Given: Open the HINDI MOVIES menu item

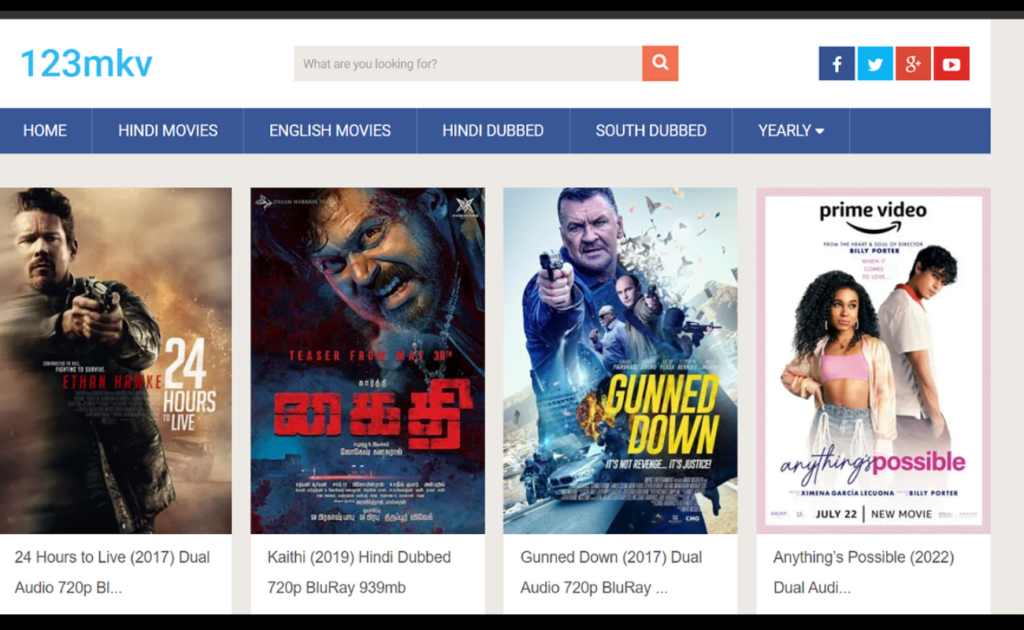Looking at the screenshot, I should click(x=168, y=131).
